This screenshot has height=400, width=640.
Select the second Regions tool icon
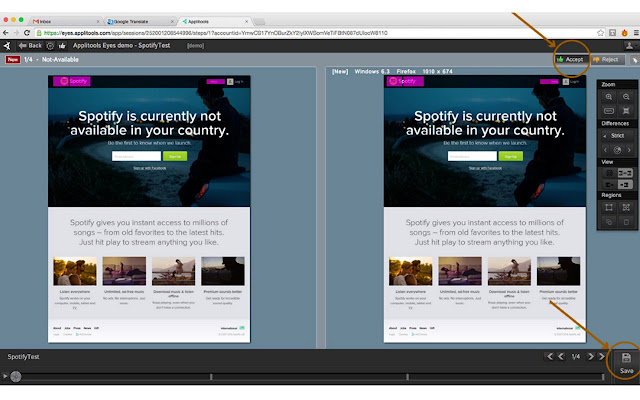[x=626, y=208]
